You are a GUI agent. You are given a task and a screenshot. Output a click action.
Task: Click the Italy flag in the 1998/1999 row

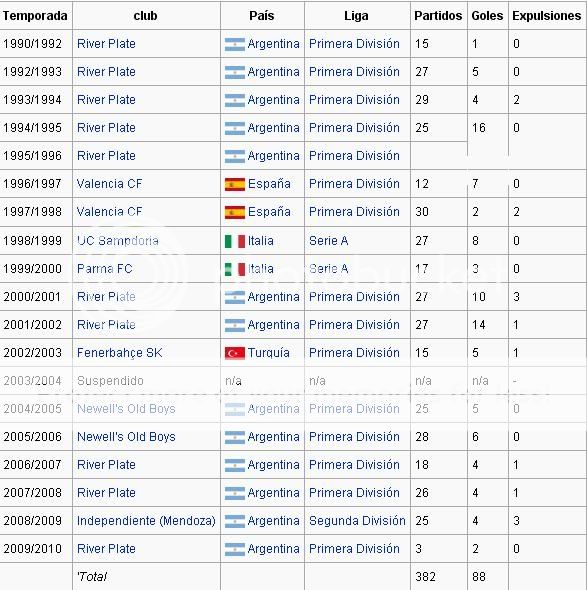coord(235,241)
